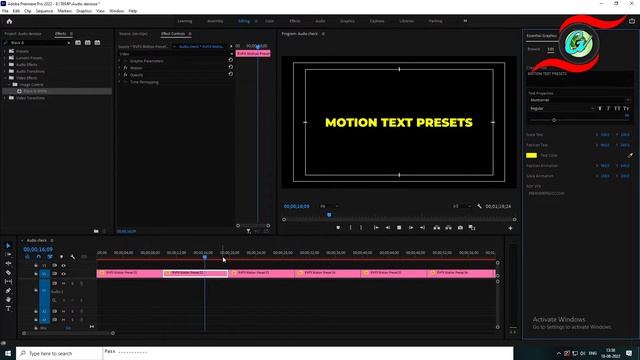Screen dimensions: 640x360
Task: Click Add Marker in timeline header
Action: tap(61, 257)
